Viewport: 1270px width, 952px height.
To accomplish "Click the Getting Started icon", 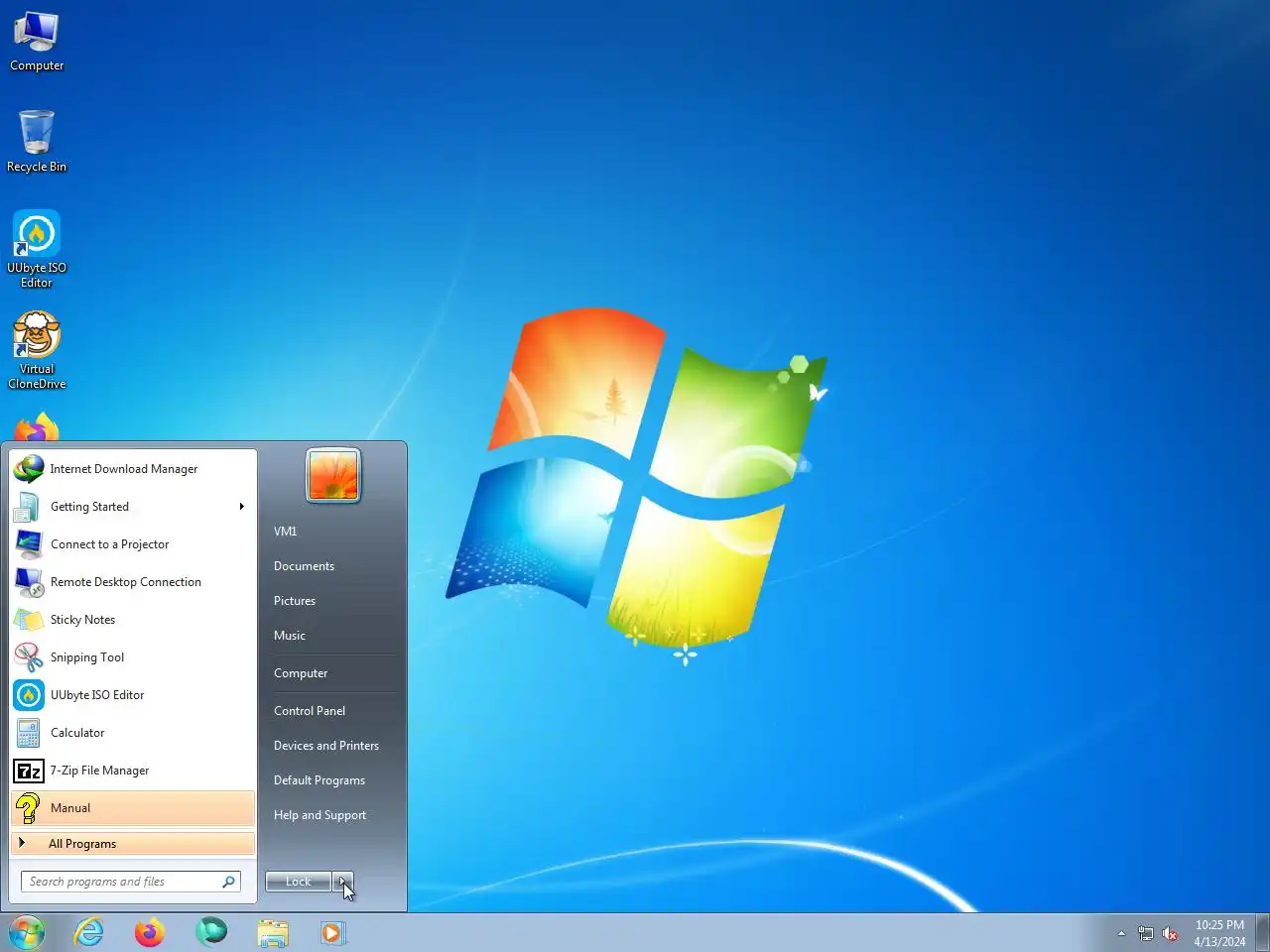I will (x=29, y=507).
